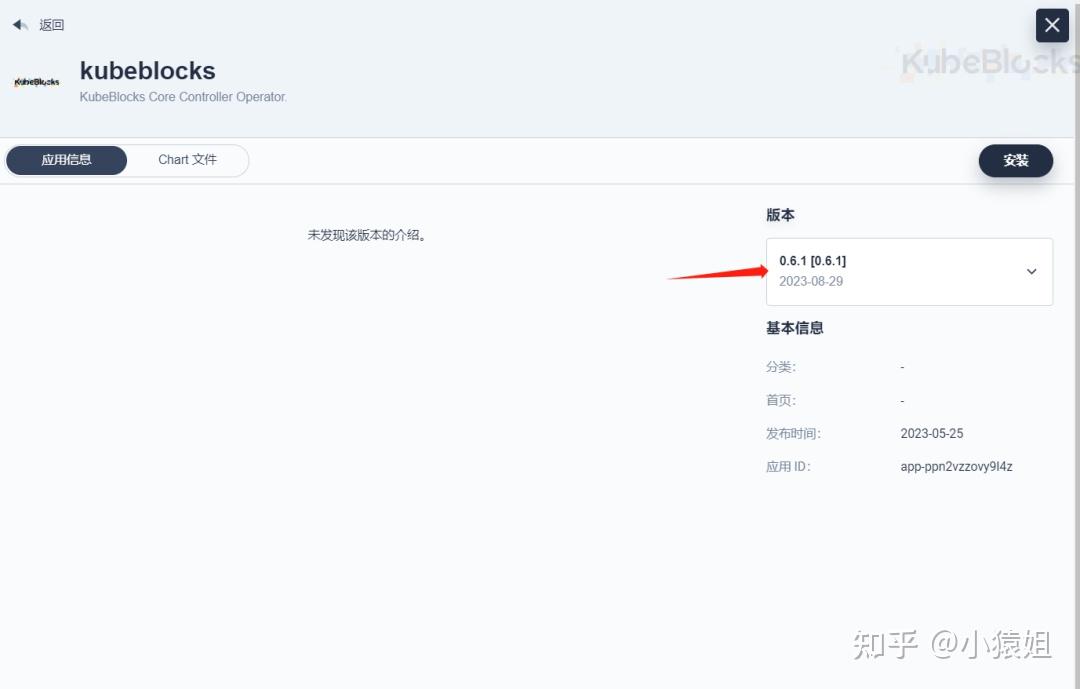The image size is (1080, 689).
Task: Click the kubeblocks application title
Action: click(147, 70)
